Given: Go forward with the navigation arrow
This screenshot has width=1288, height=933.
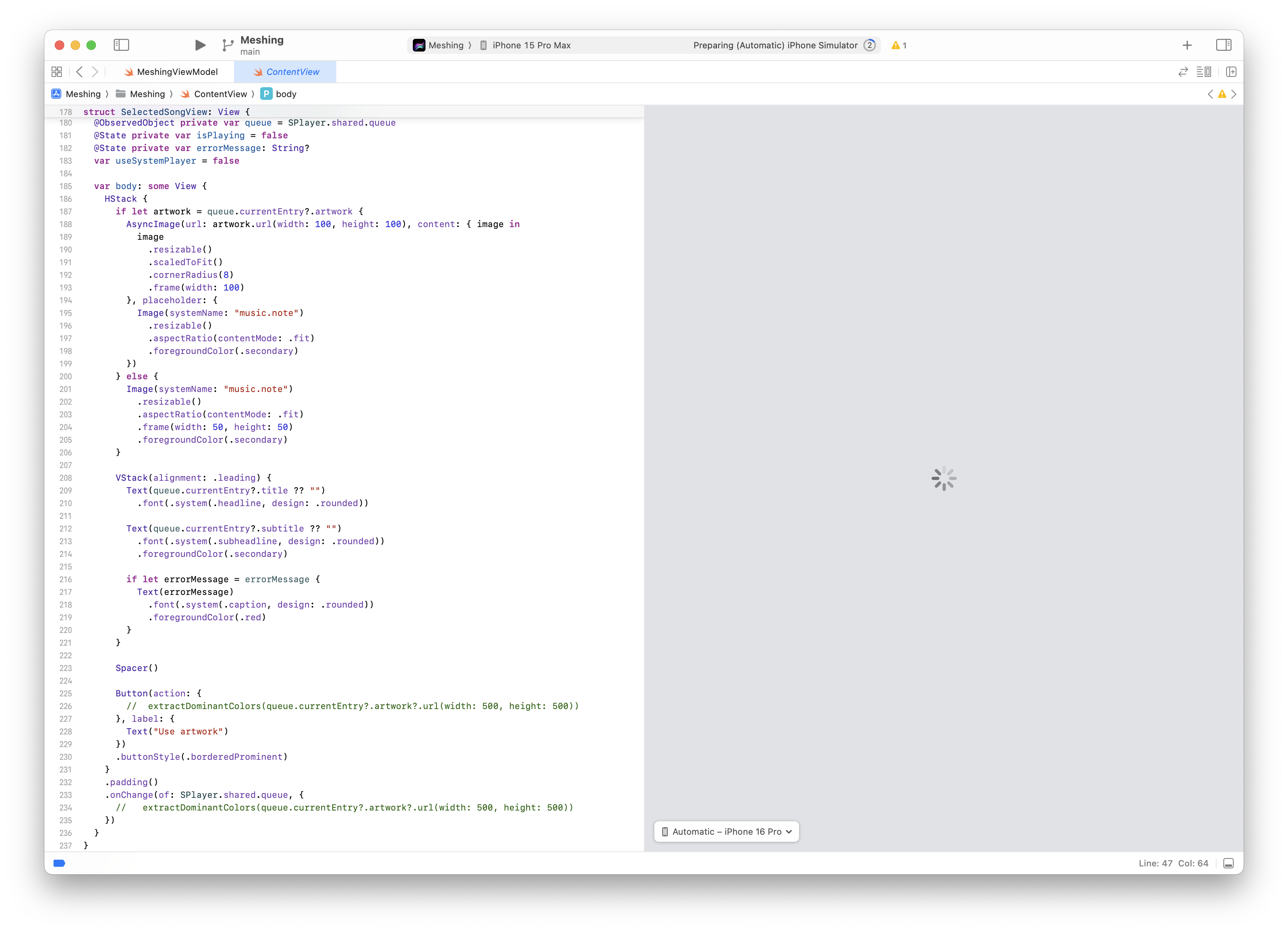Looking at the screenshot, I should tap(95, 71).
